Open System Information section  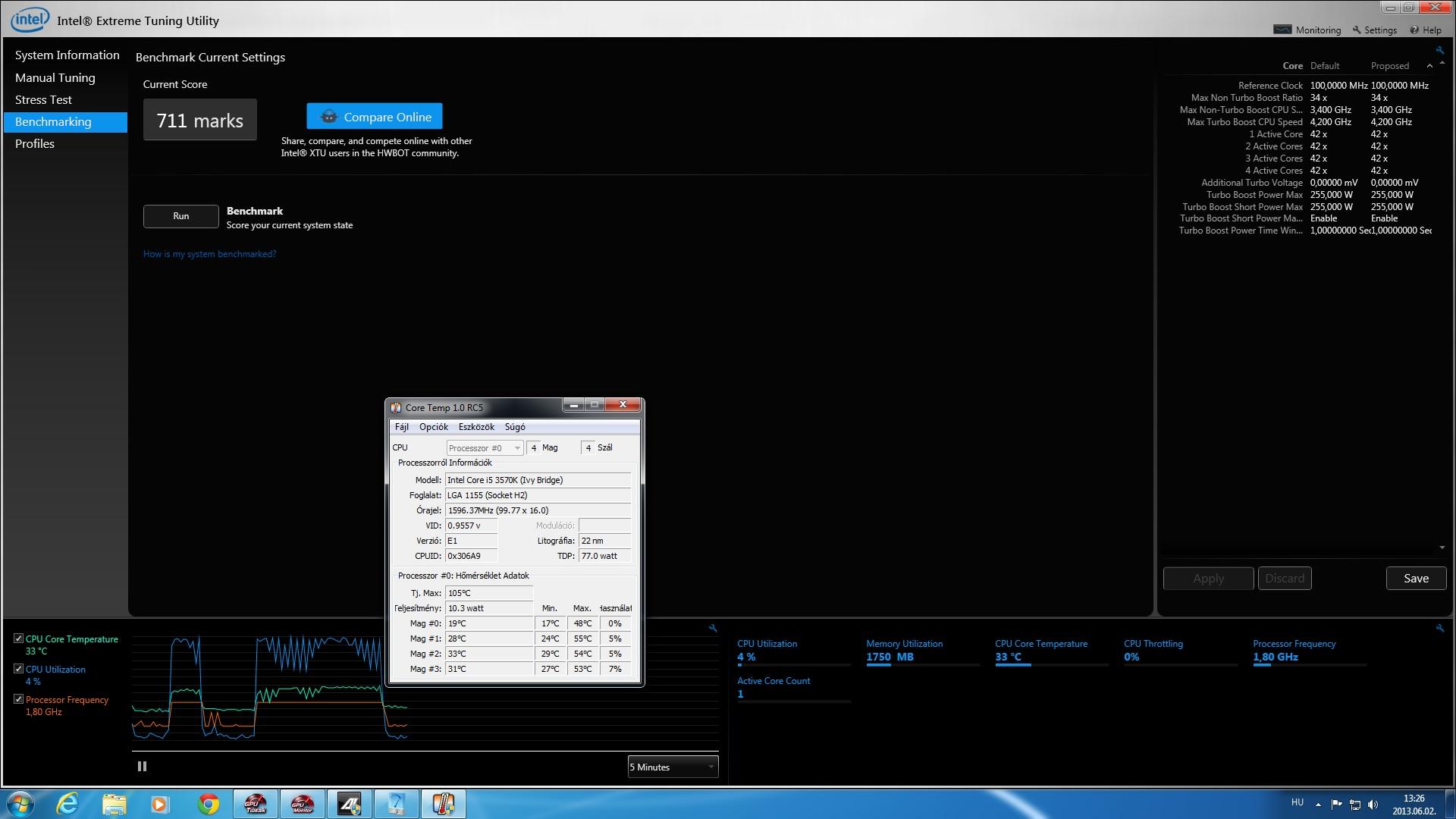click(x=67, y=55)
